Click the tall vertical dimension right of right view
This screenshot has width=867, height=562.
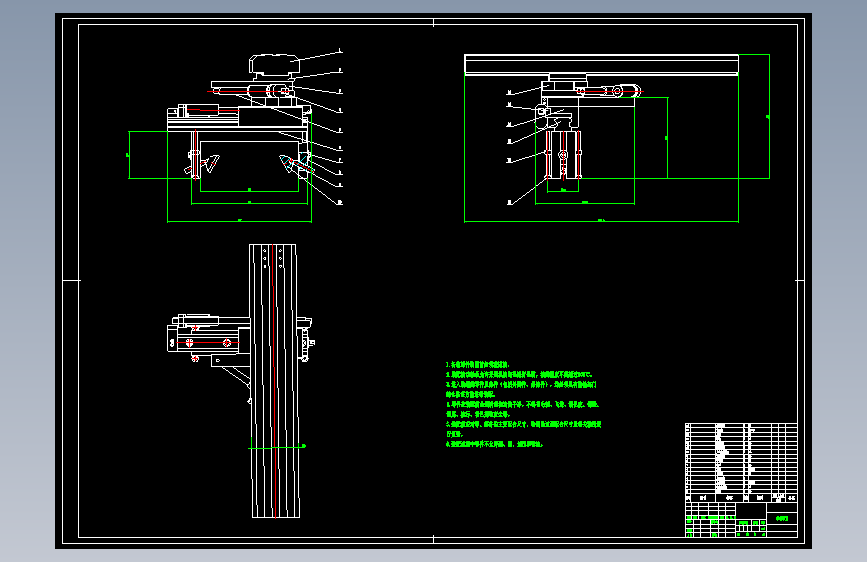(769, 116)
